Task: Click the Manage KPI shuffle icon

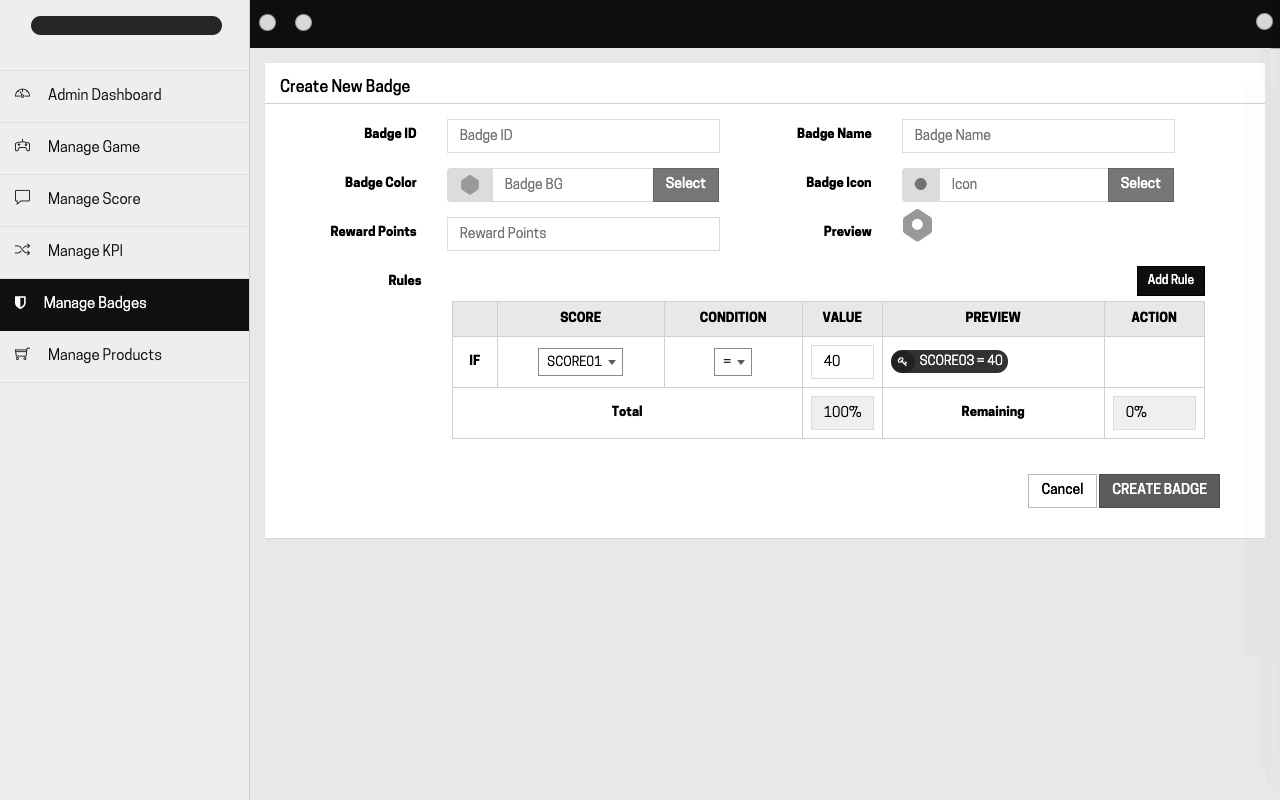Action: click(22, 250)
